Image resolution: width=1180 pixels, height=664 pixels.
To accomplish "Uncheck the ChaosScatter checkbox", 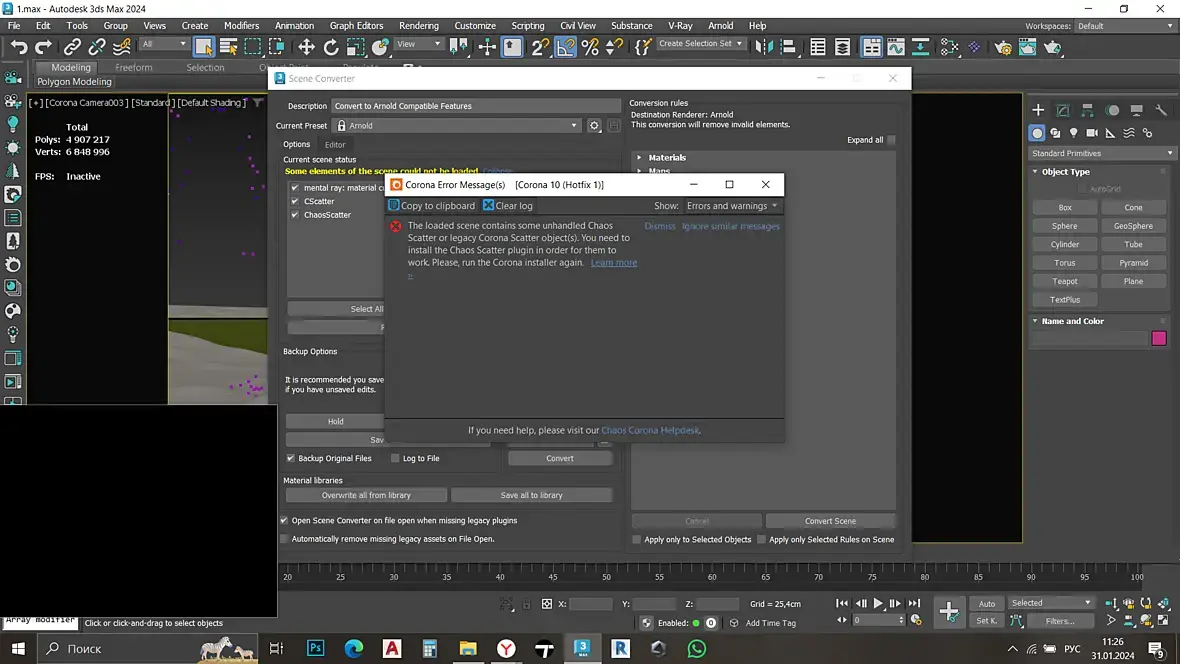I will click(295, 215).
